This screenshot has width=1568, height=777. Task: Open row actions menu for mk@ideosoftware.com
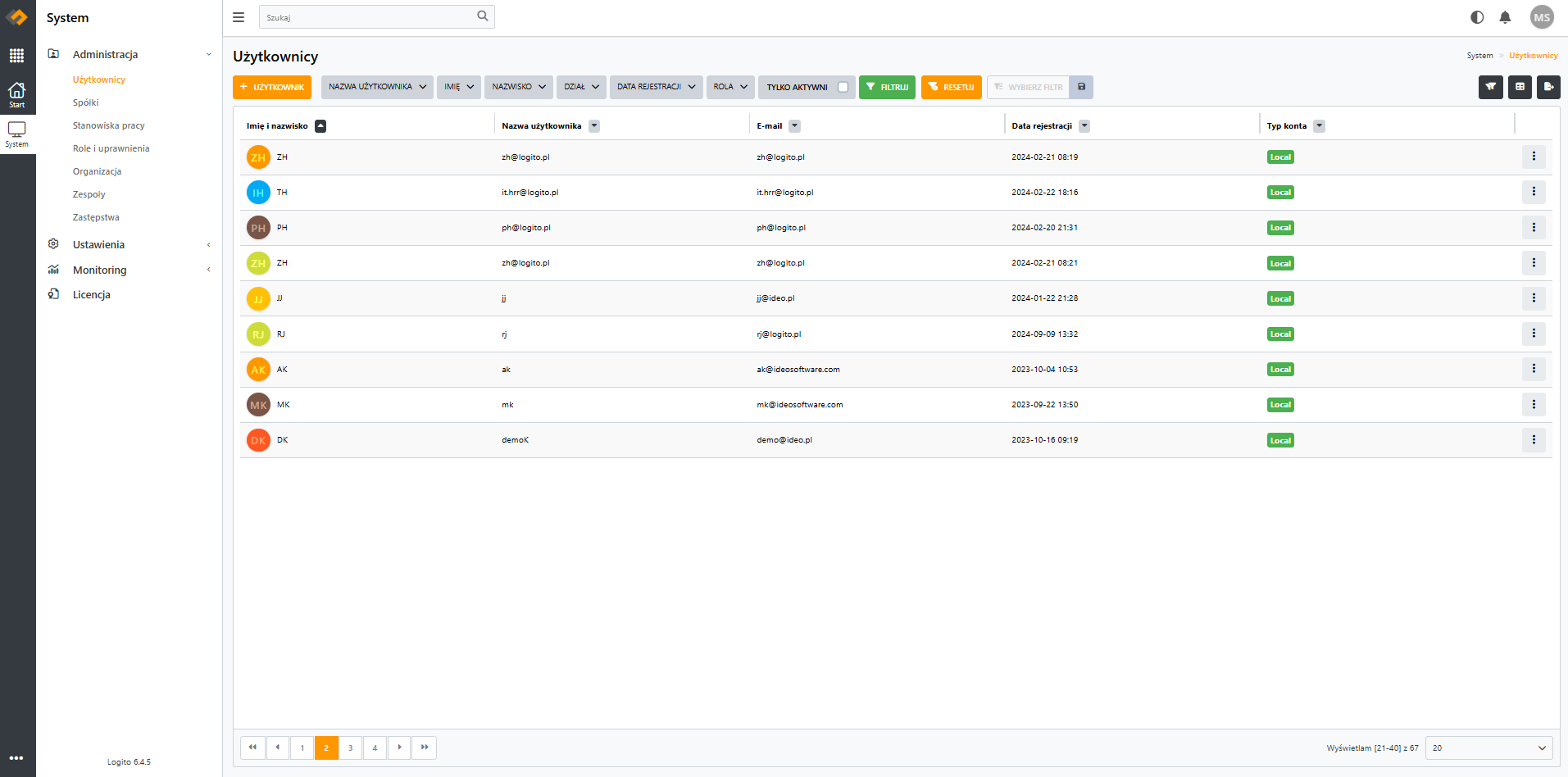[1534, 404]
